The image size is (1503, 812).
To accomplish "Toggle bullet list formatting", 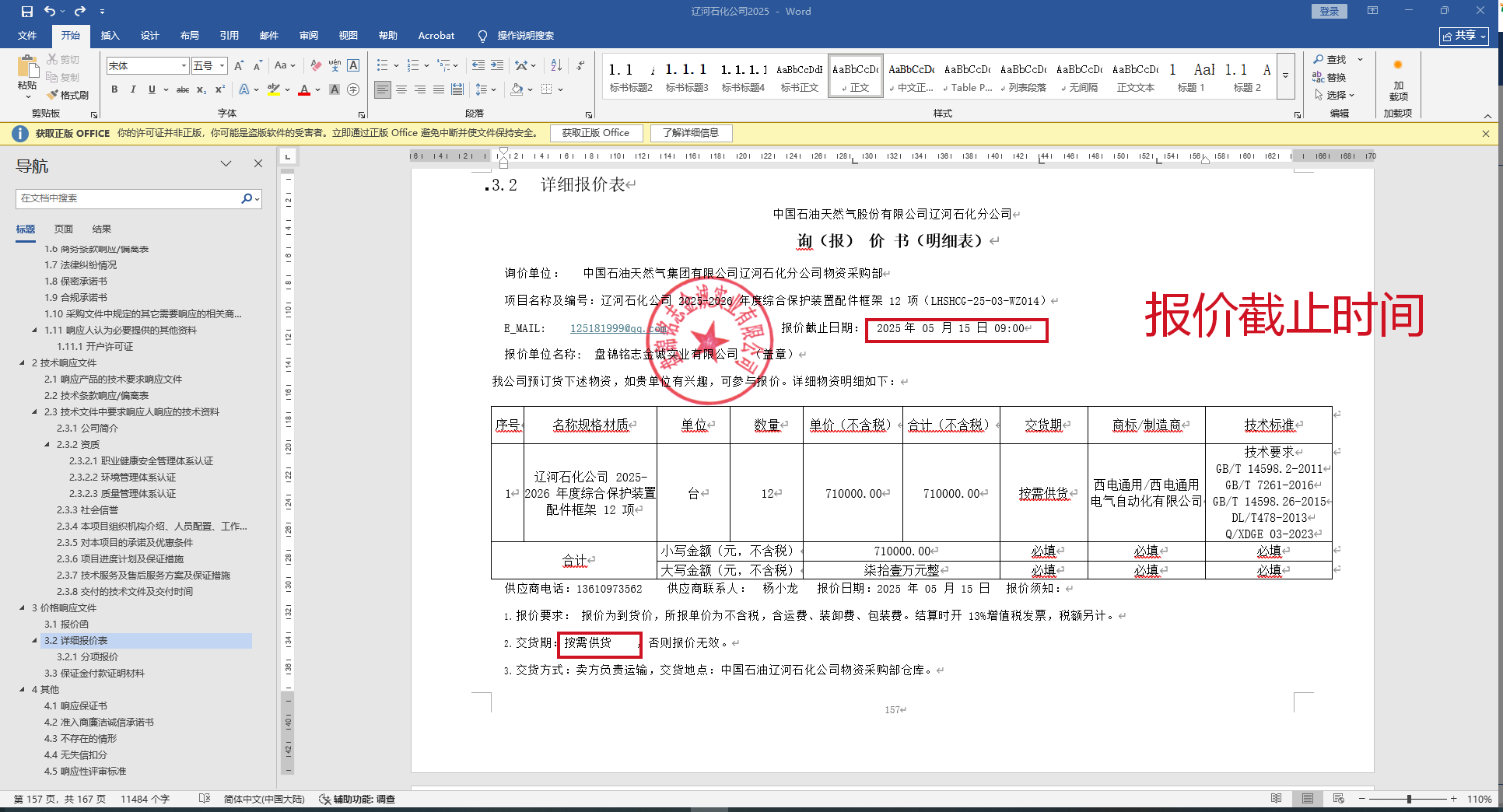I will pos(382,66).
